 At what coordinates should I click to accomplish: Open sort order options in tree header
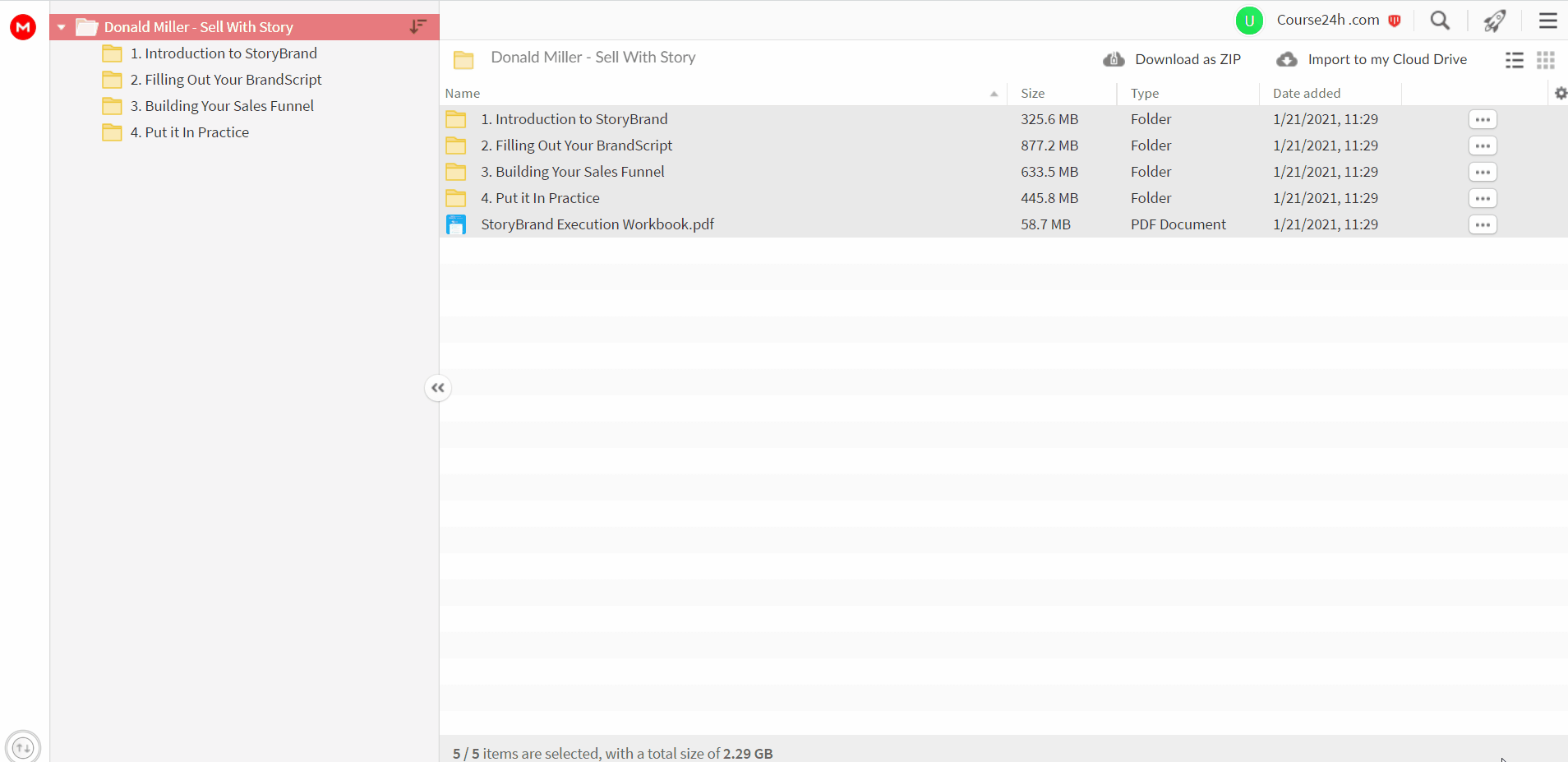[x=418, y=27]
